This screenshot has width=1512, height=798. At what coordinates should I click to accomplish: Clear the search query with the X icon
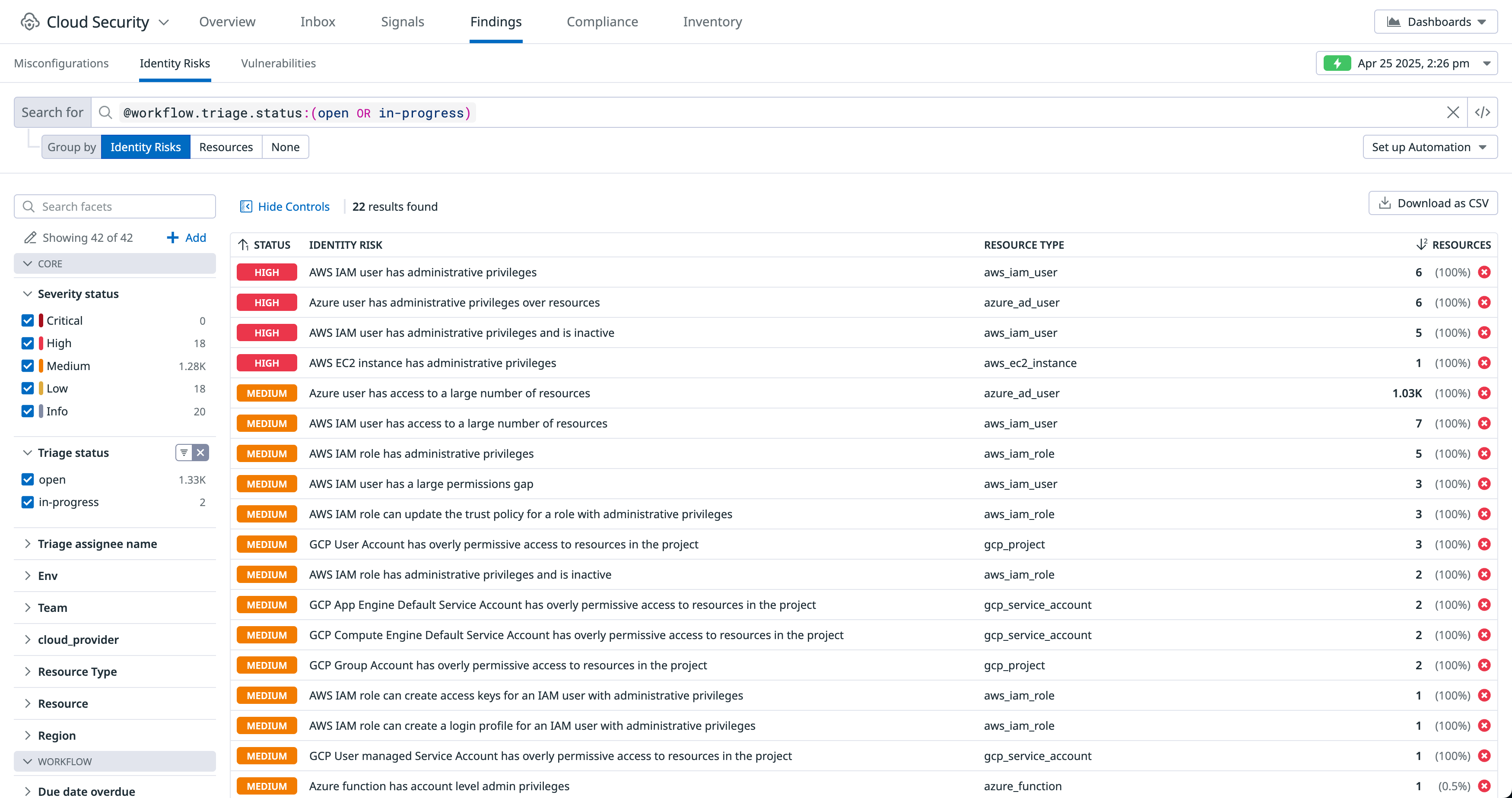pos(1453,112)
